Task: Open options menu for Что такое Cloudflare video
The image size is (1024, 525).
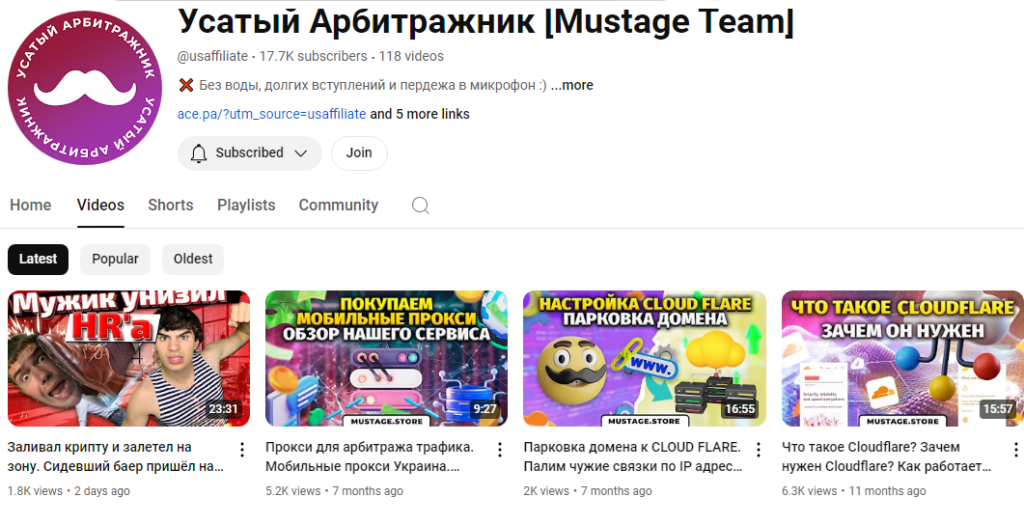Action: tap(1016, 449)
